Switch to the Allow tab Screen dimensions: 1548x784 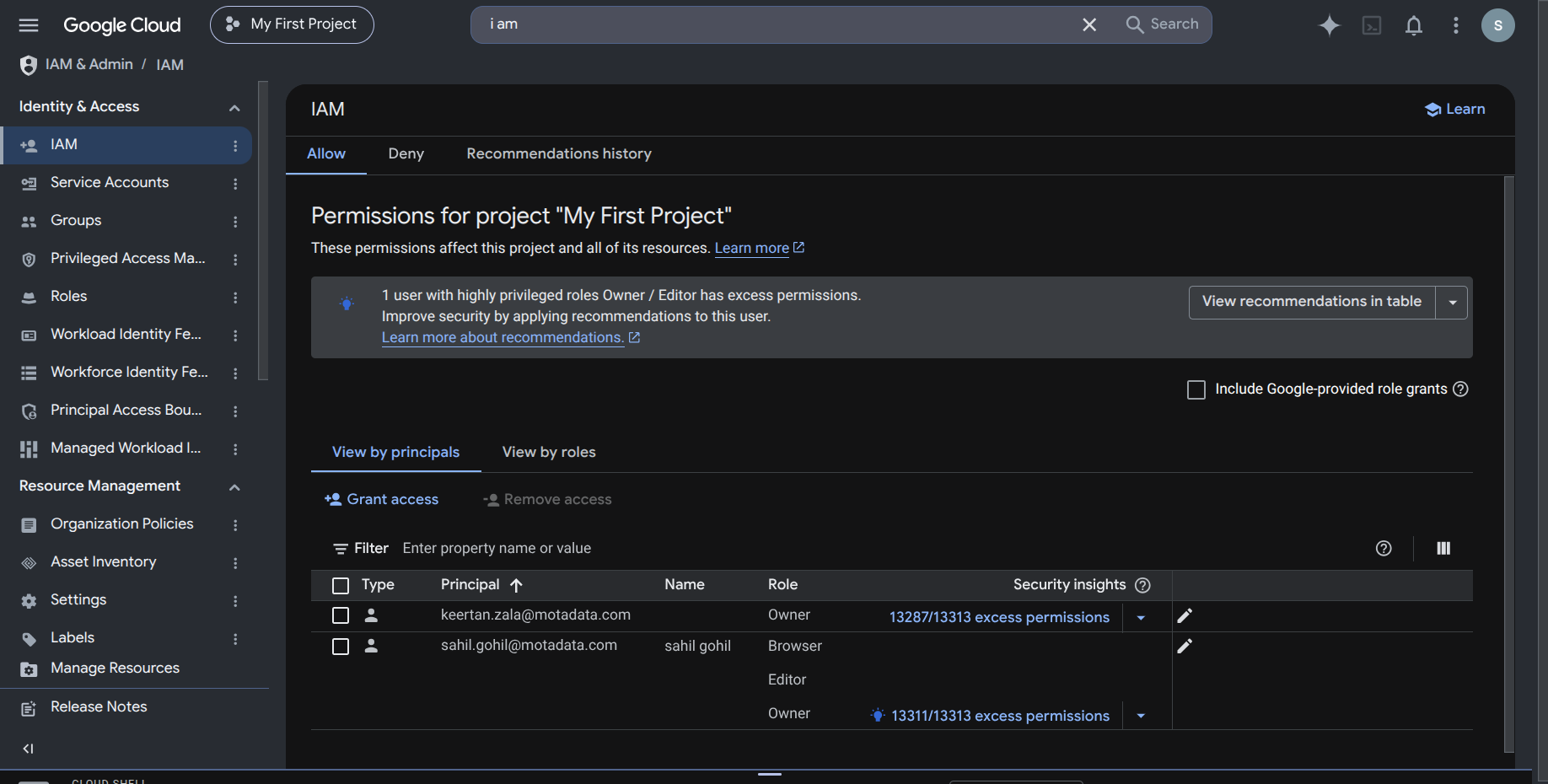[326, 154]
